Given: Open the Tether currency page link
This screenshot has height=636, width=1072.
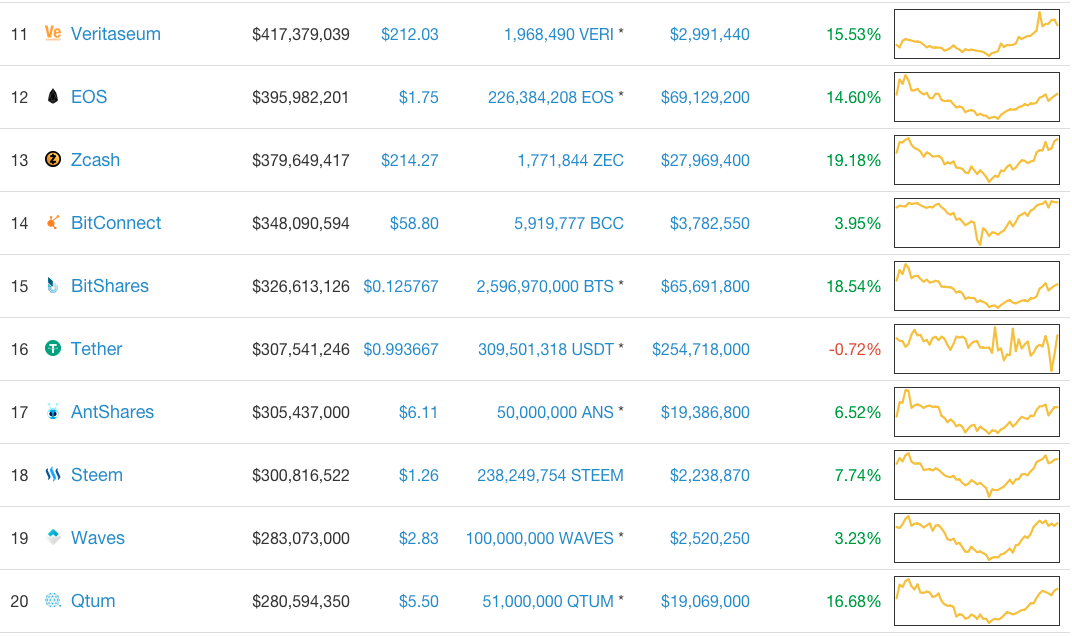Looking at the screenshot, I should [96, 349].
